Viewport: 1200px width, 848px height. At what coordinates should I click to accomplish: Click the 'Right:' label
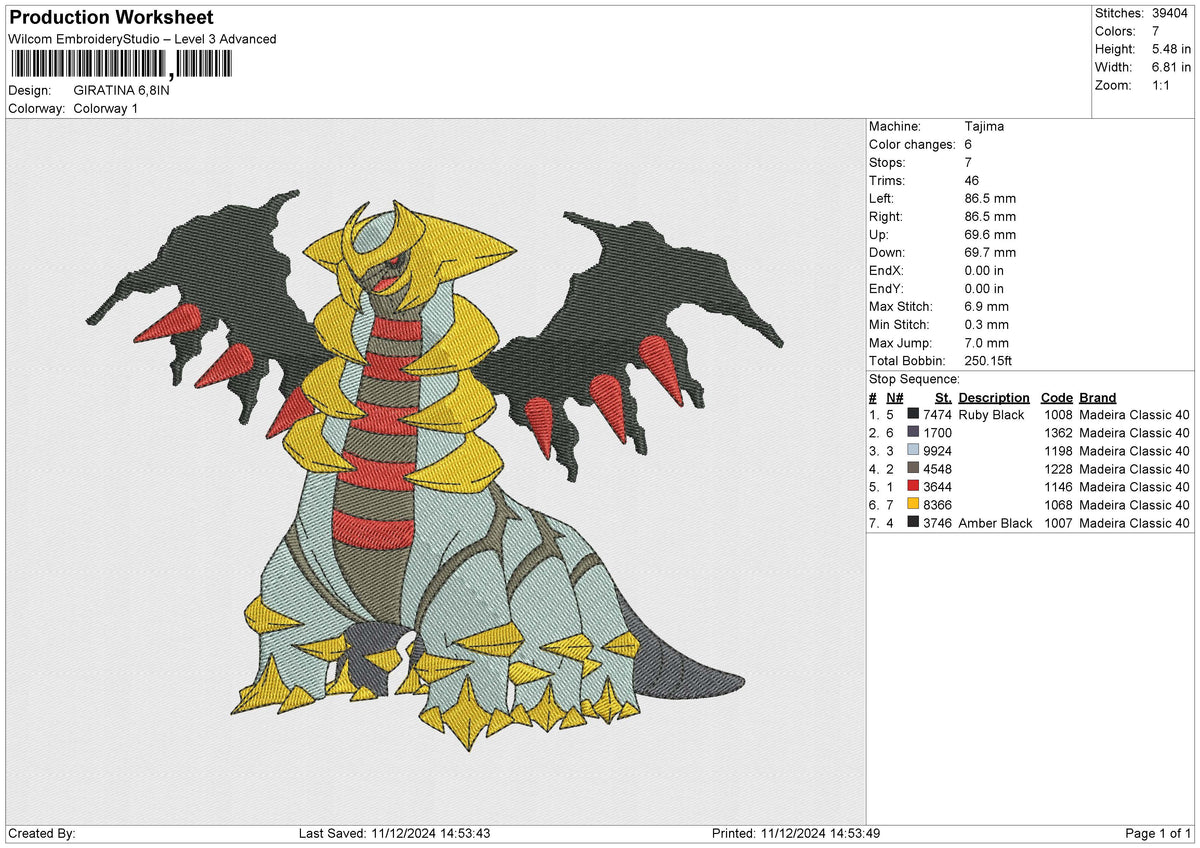point(886,217)
